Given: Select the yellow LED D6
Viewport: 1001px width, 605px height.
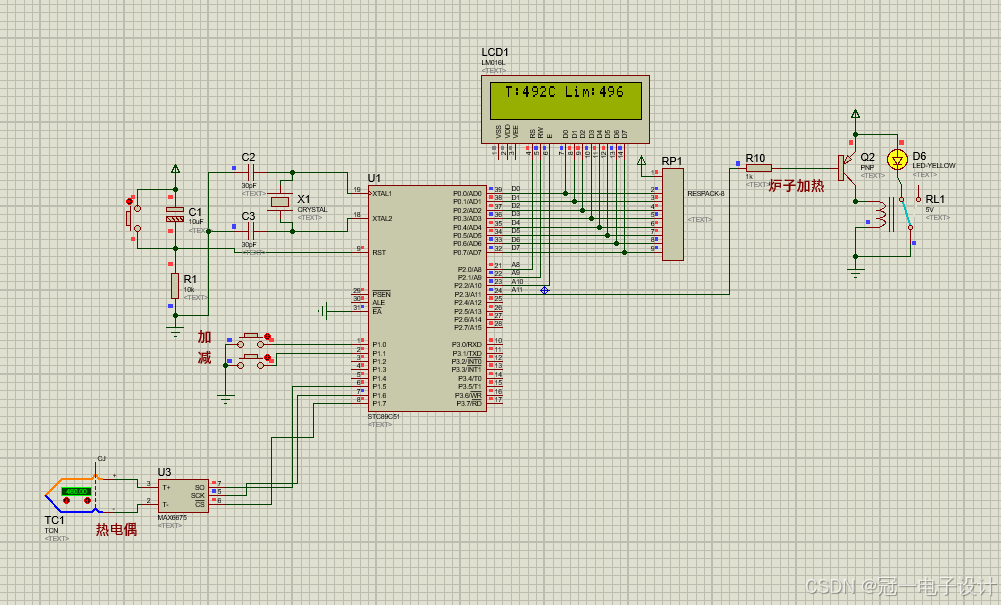Looking at the screenshot, I should pyautogui.click(x=898, y=160).
